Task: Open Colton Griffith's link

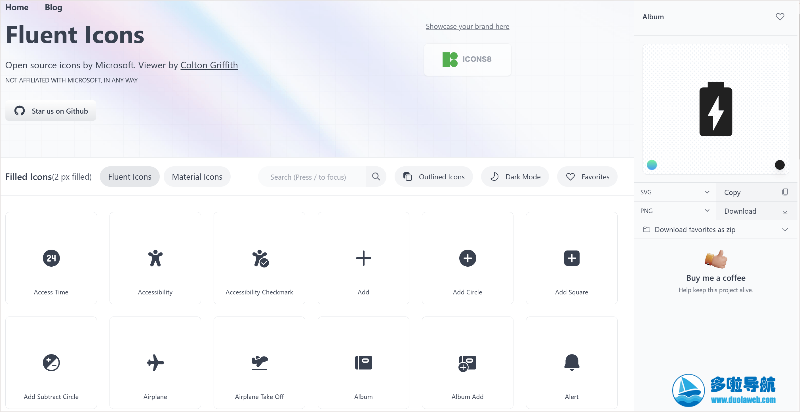Action: point(209,65)
